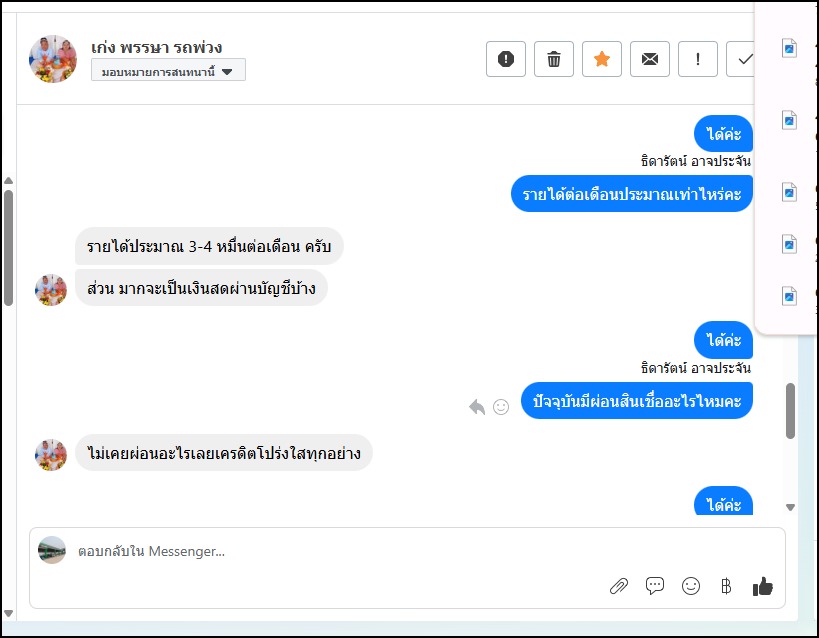Delete conversation using trash icon
Screen dimensions: 819x638
click(x=554, y=59)
